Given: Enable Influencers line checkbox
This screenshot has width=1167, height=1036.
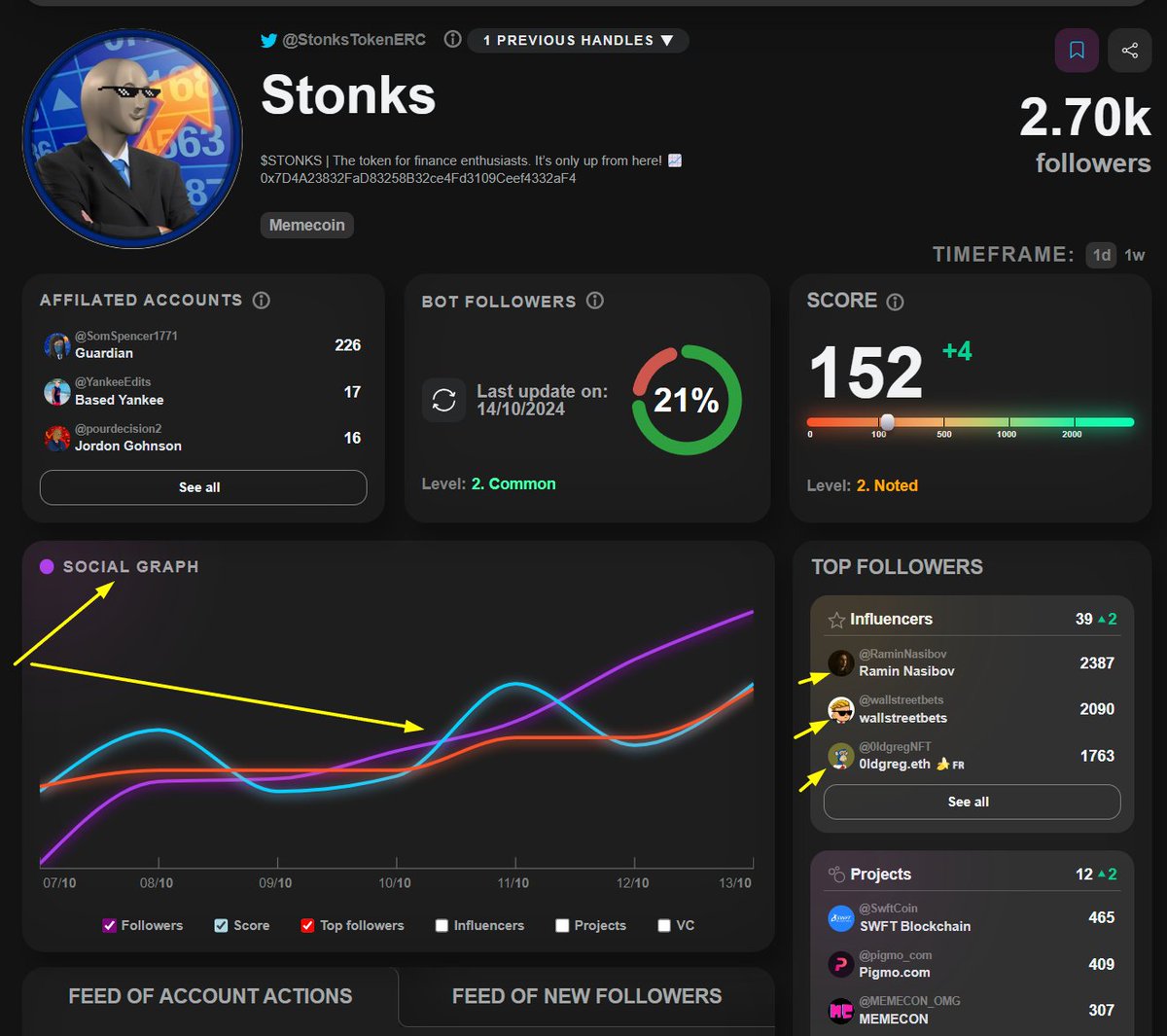Looking at the screenshot, I should pos(442,925).
